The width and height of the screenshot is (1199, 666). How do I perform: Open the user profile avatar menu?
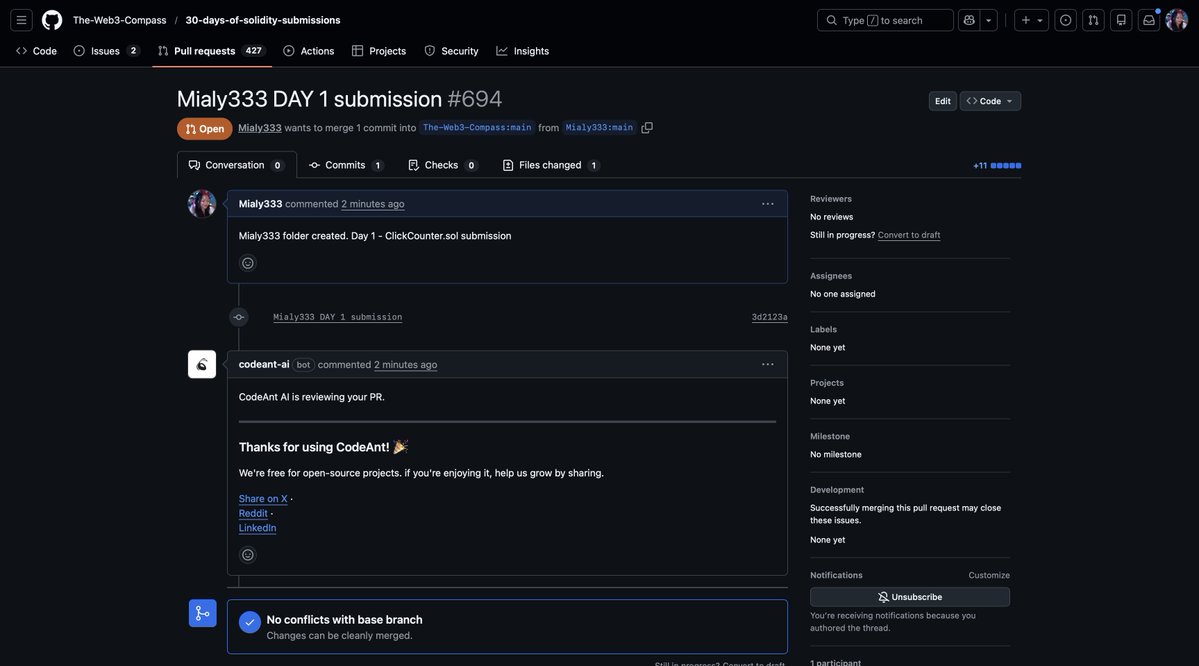tap(1176, 20)
